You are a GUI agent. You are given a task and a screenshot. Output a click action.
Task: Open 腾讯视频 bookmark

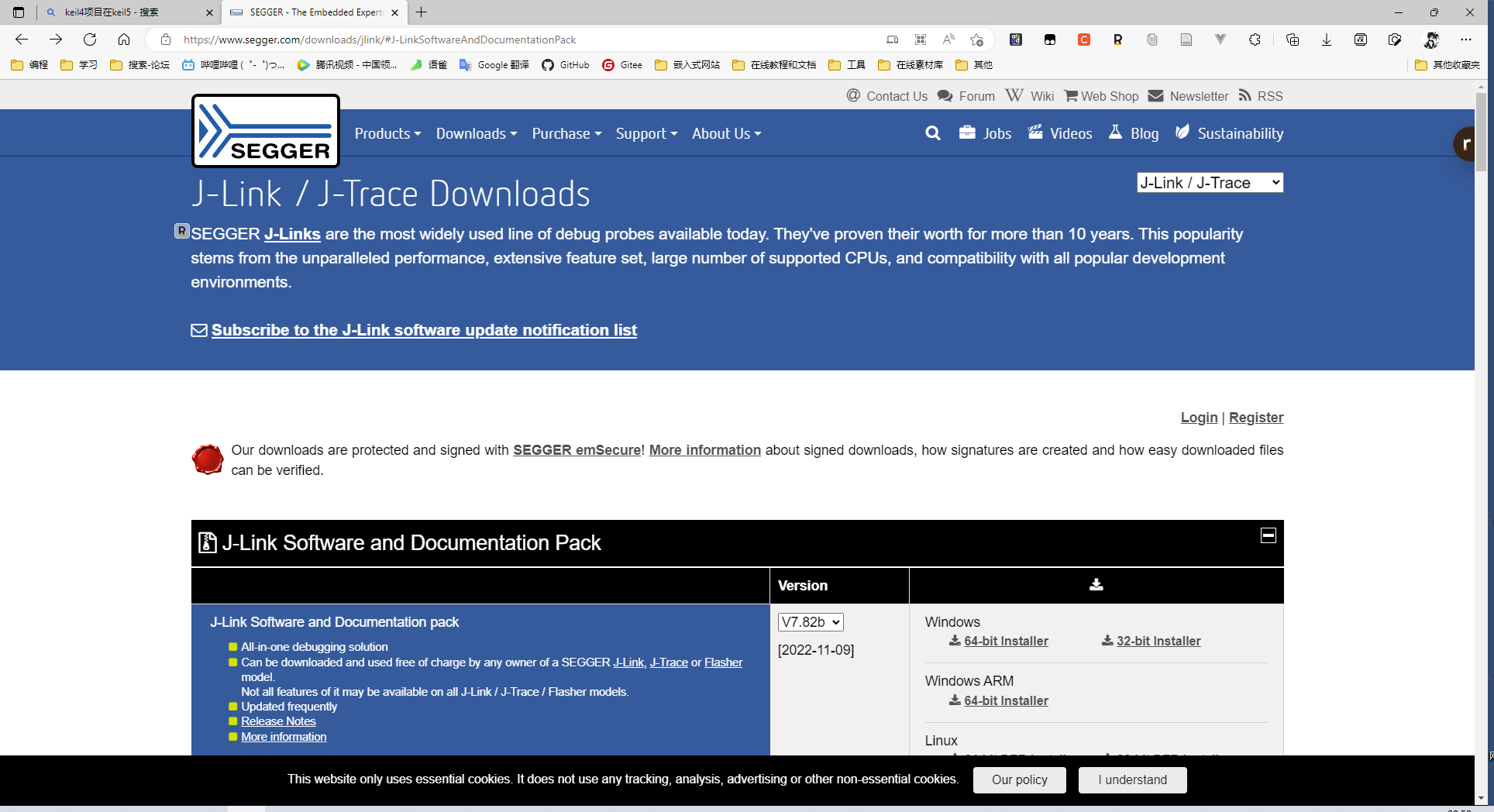346,65
